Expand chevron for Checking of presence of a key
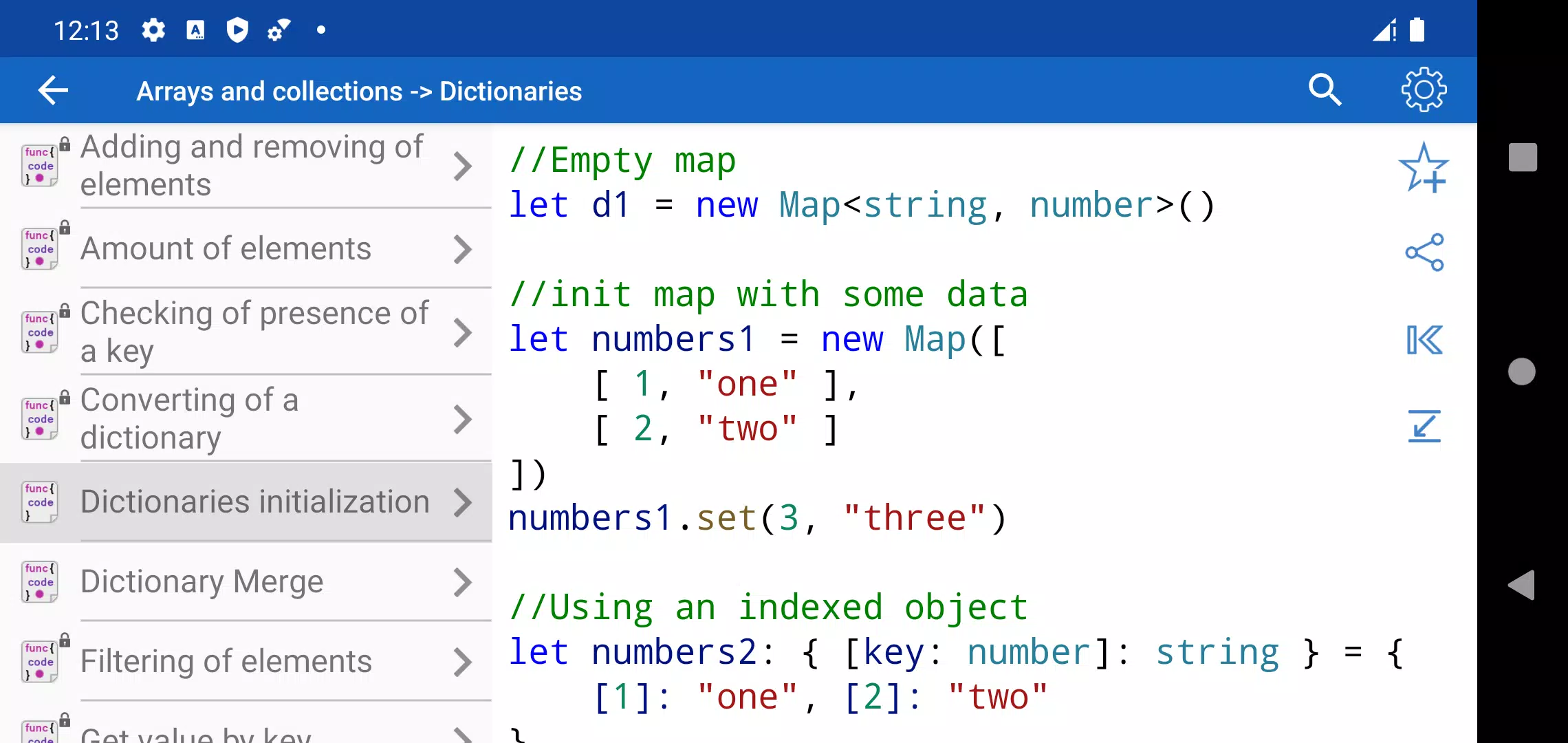1568x743 pixels. point(463,333)
